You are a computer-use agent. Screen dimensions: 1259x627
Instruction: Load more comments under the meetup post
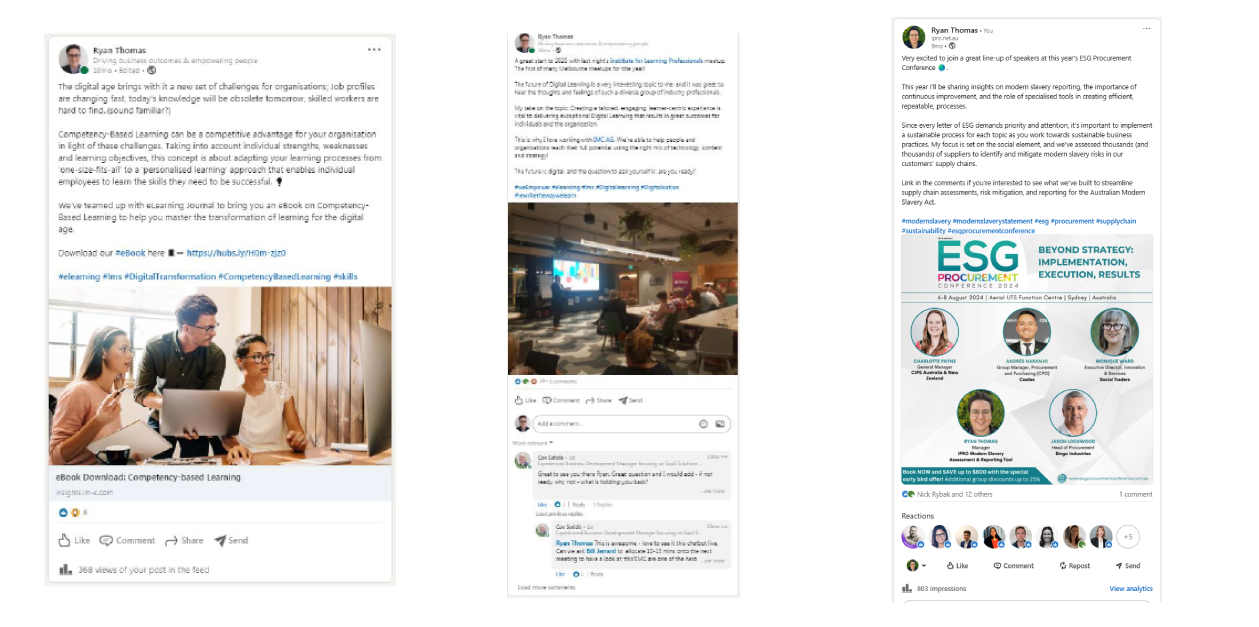[x=546, y=587]
